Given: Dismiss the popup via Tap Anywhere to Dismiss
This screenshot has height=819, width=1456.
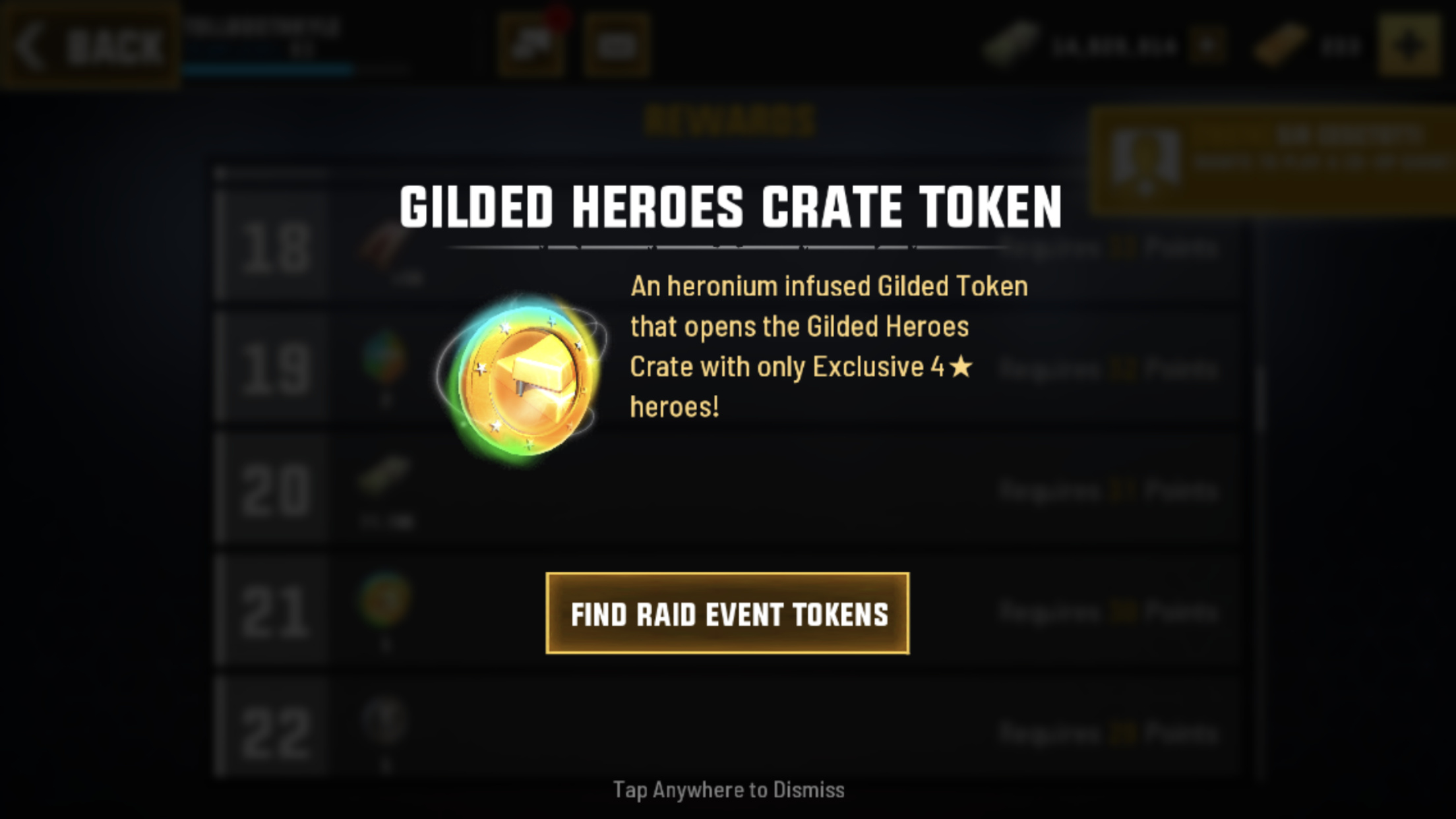Looking at the screenshot, I should point(729,789).
